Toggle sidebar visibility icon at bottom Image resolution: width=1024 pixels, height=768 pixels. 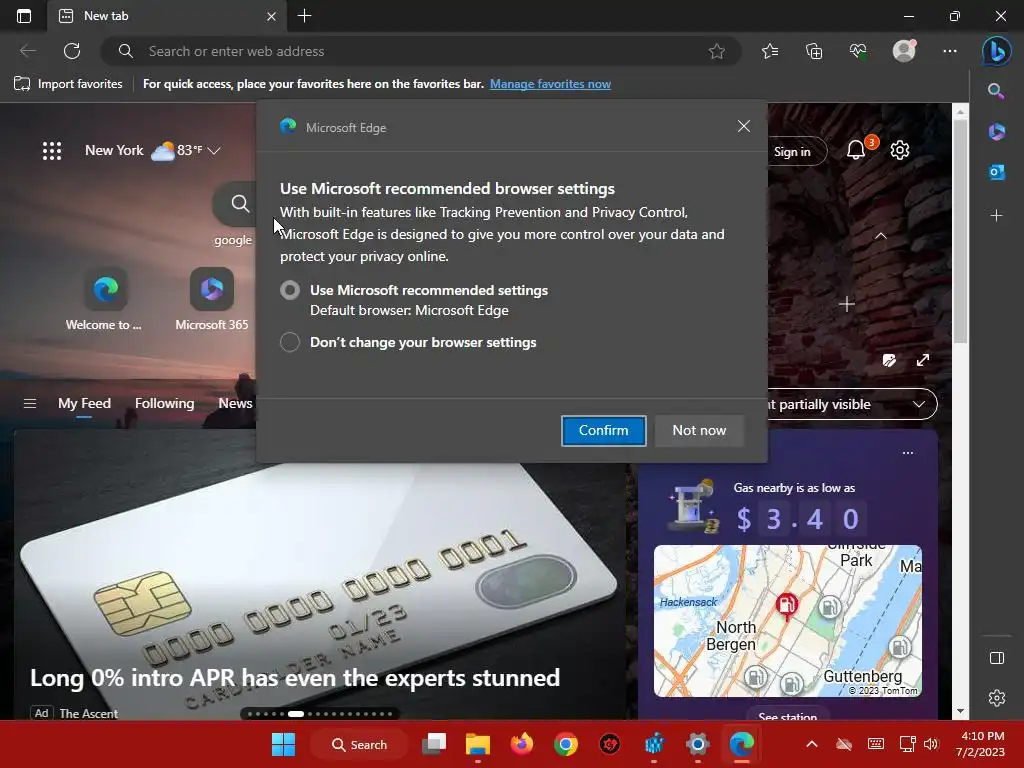click(997, 658)
